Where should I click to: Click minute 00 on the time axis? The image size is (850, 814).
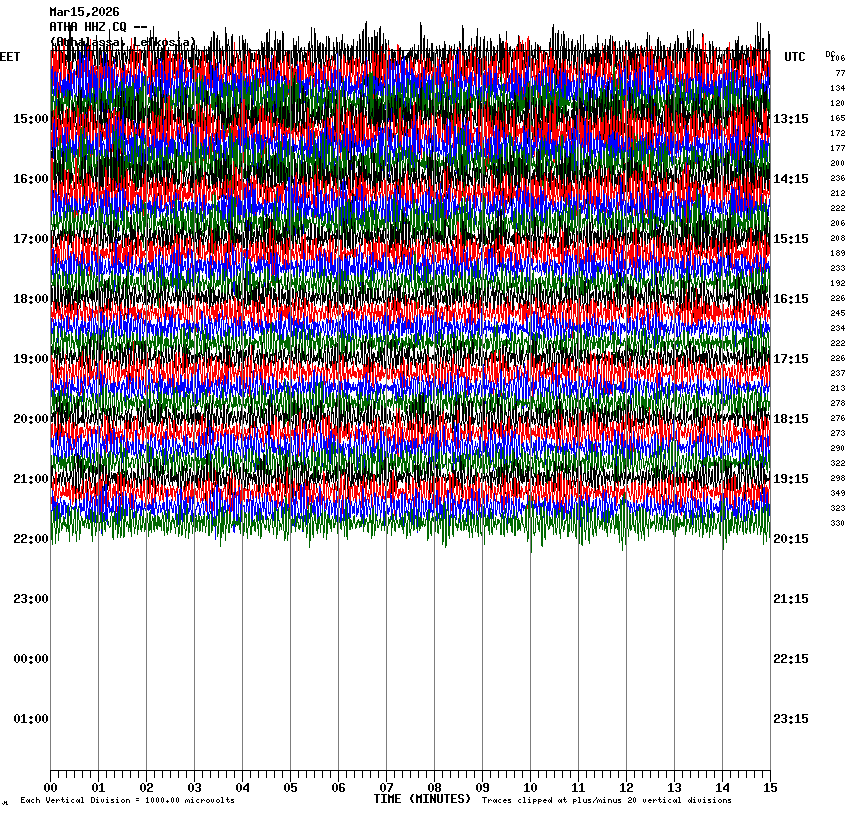coord(50,788)
